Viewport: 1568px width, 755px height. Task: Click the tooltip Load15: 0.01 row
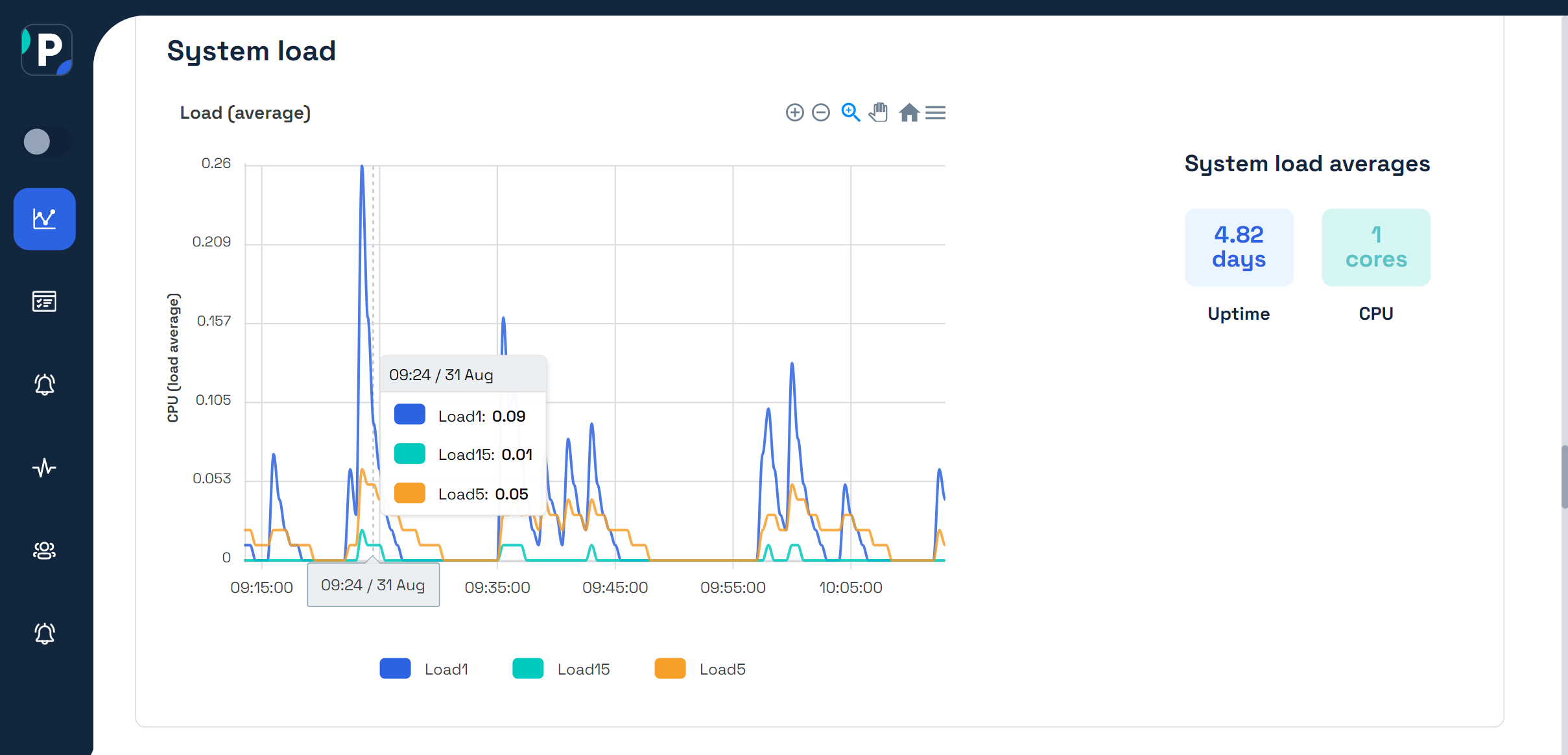click(x=463, y=454)
